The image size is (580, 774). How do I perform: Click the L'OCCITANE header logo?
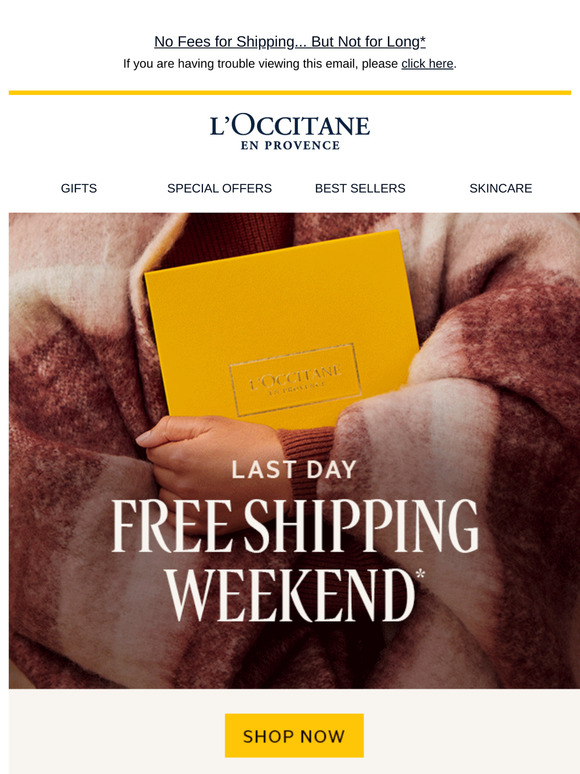click(x=290, y=132)
